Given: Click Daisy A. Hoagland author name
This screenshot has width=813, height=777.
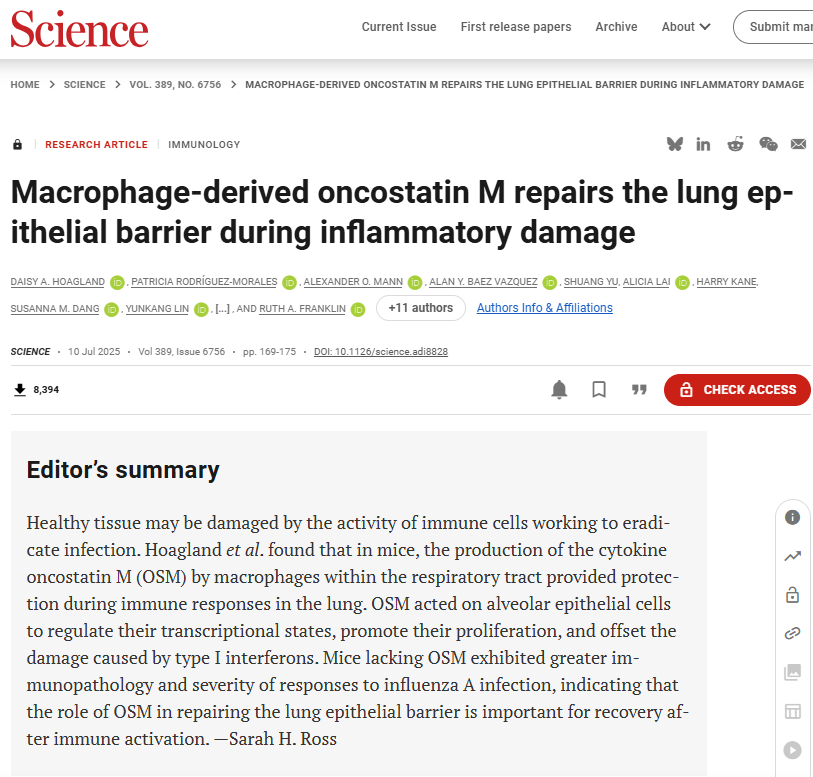Looking at the screenshot, I should 57,282.
